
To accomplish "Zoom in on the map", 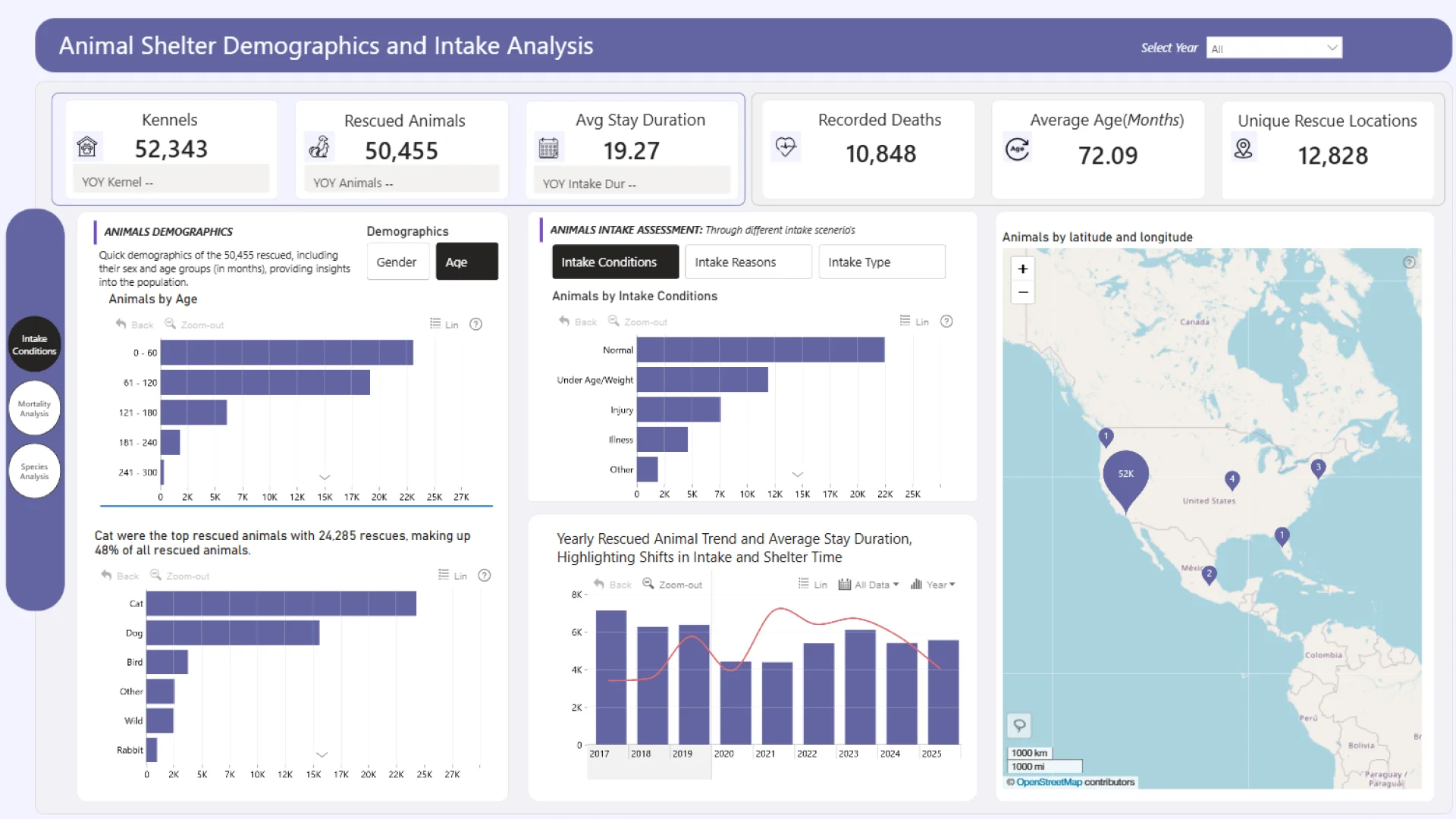I will click(1022, 269).
